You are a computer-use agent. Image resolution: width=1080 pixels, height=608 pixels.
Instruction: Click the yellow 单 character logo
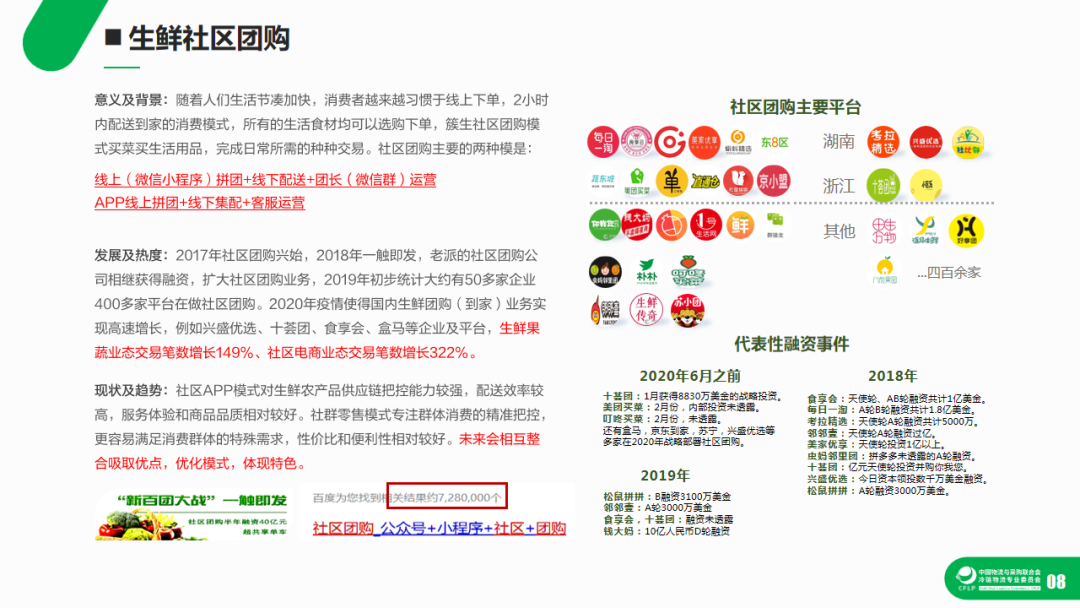pos(671,182)
